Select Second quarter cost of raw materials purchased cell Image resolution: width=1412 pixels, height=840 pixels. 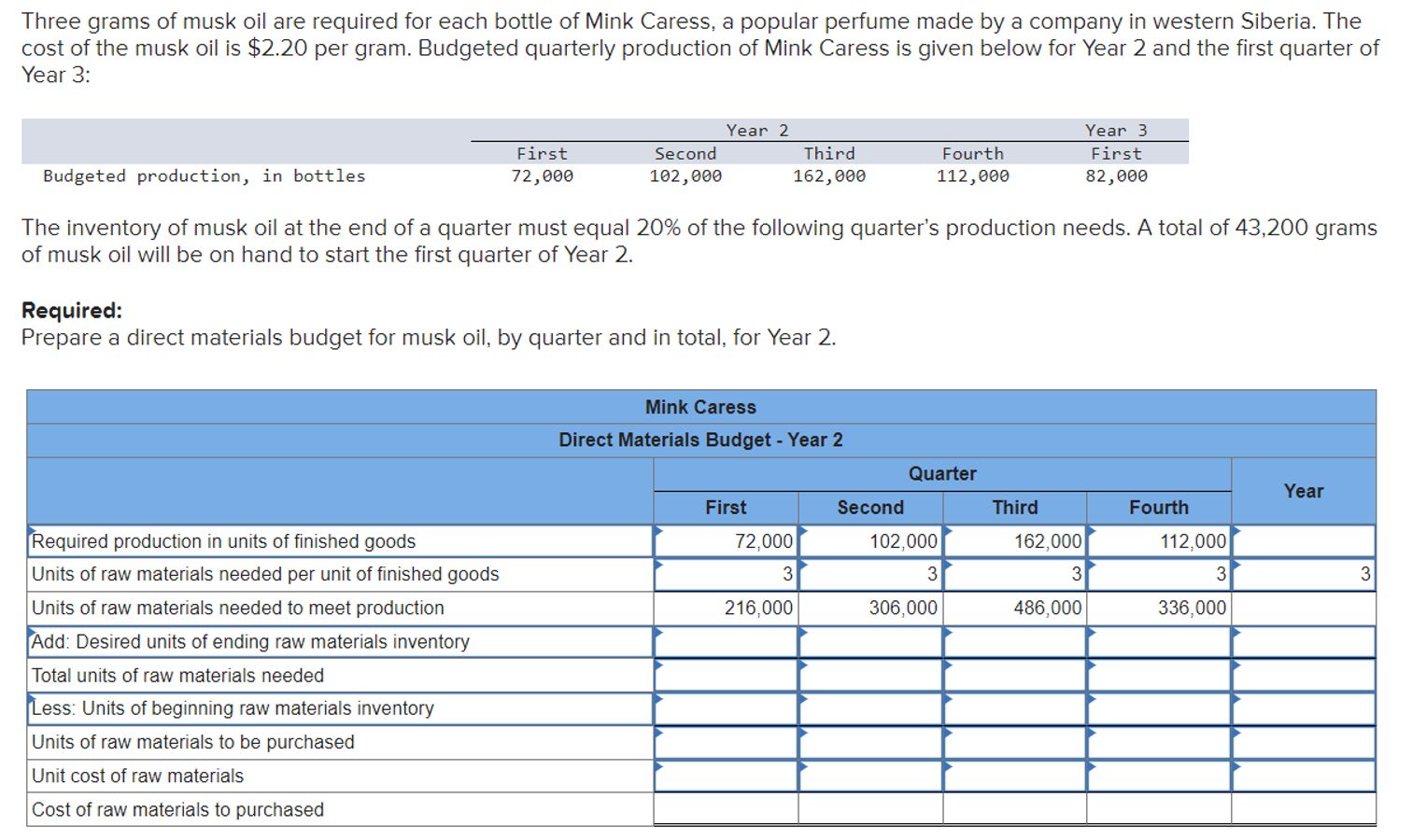(870, 809)
